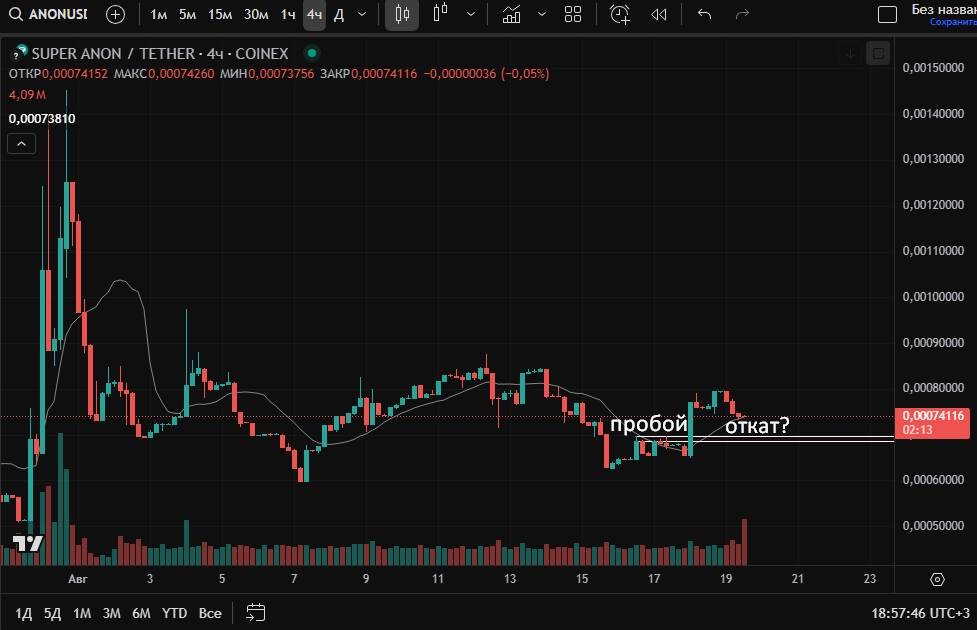Click the 18:57:46 UTC+3 timezone button

point(919,612)
